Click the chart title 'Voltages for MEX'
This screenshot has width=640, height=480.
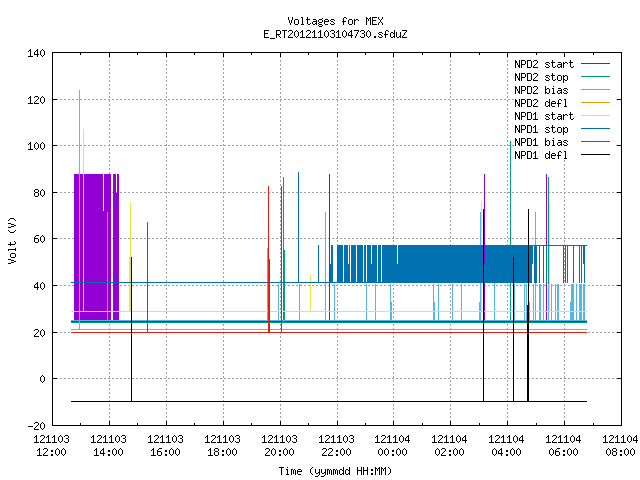point(335,21)
